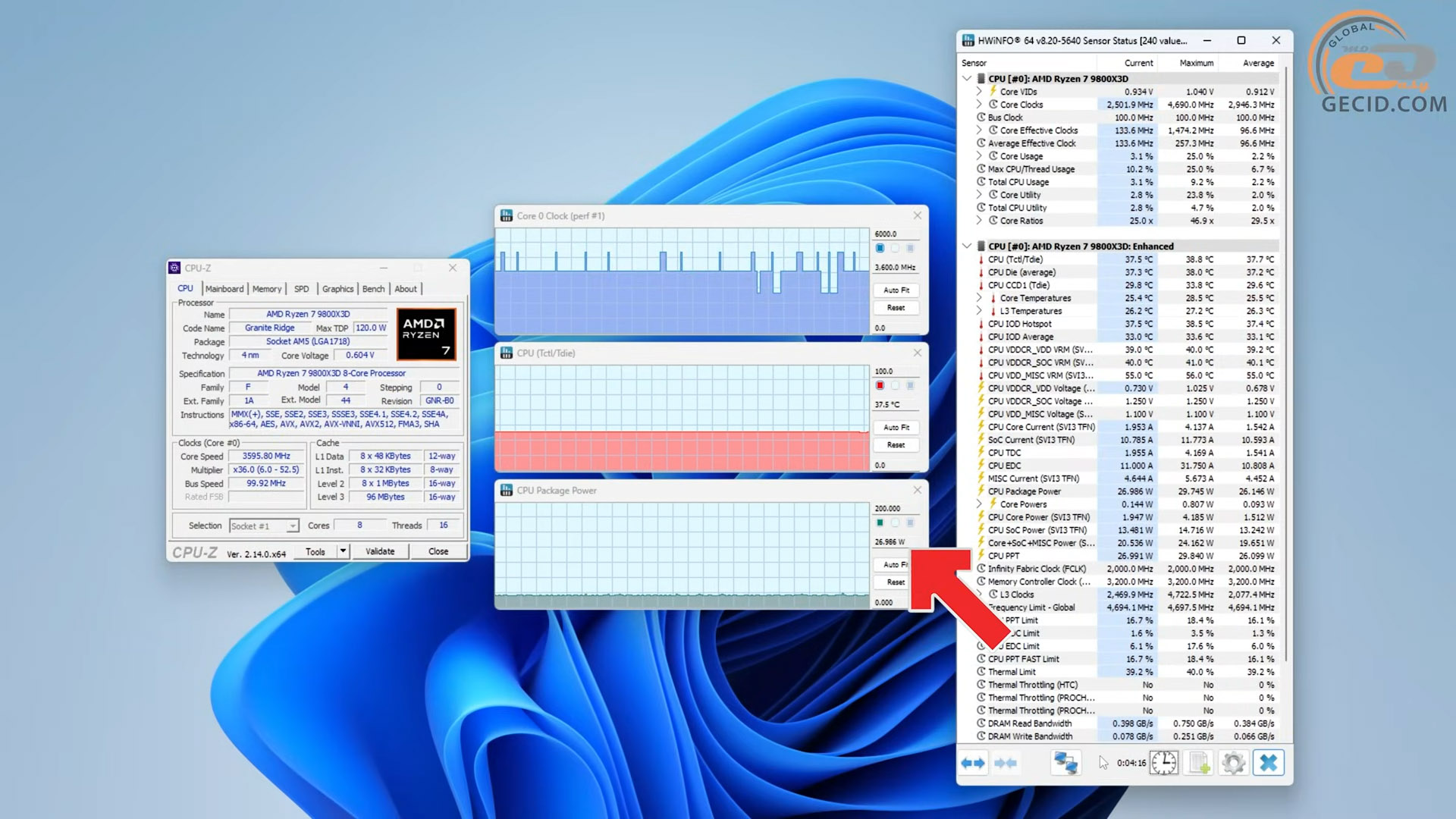Click the log file icon with green plus

point(1199,763)
